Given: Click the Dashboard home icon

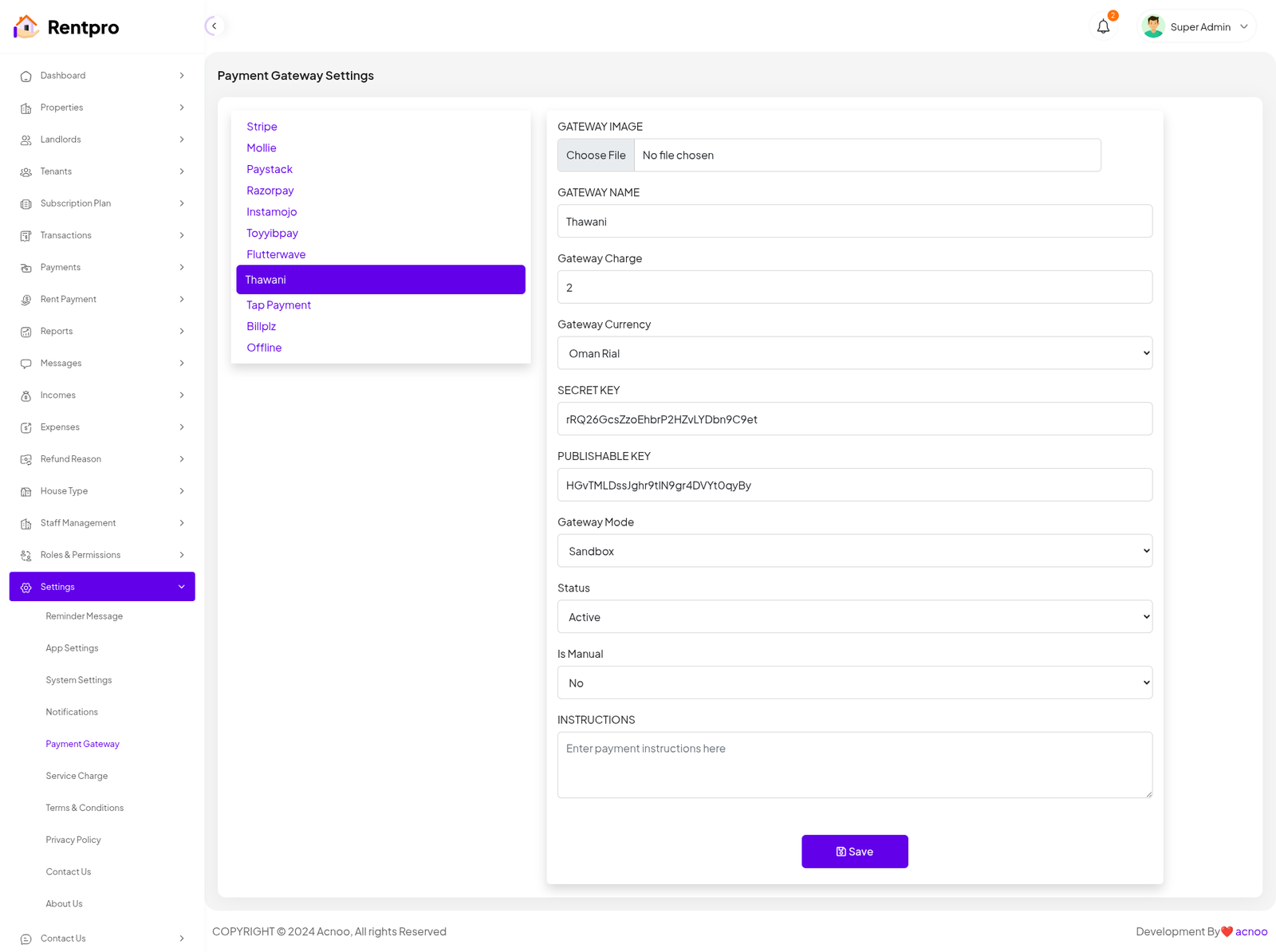Looking at the screenshot, I should tap(26, 77).
